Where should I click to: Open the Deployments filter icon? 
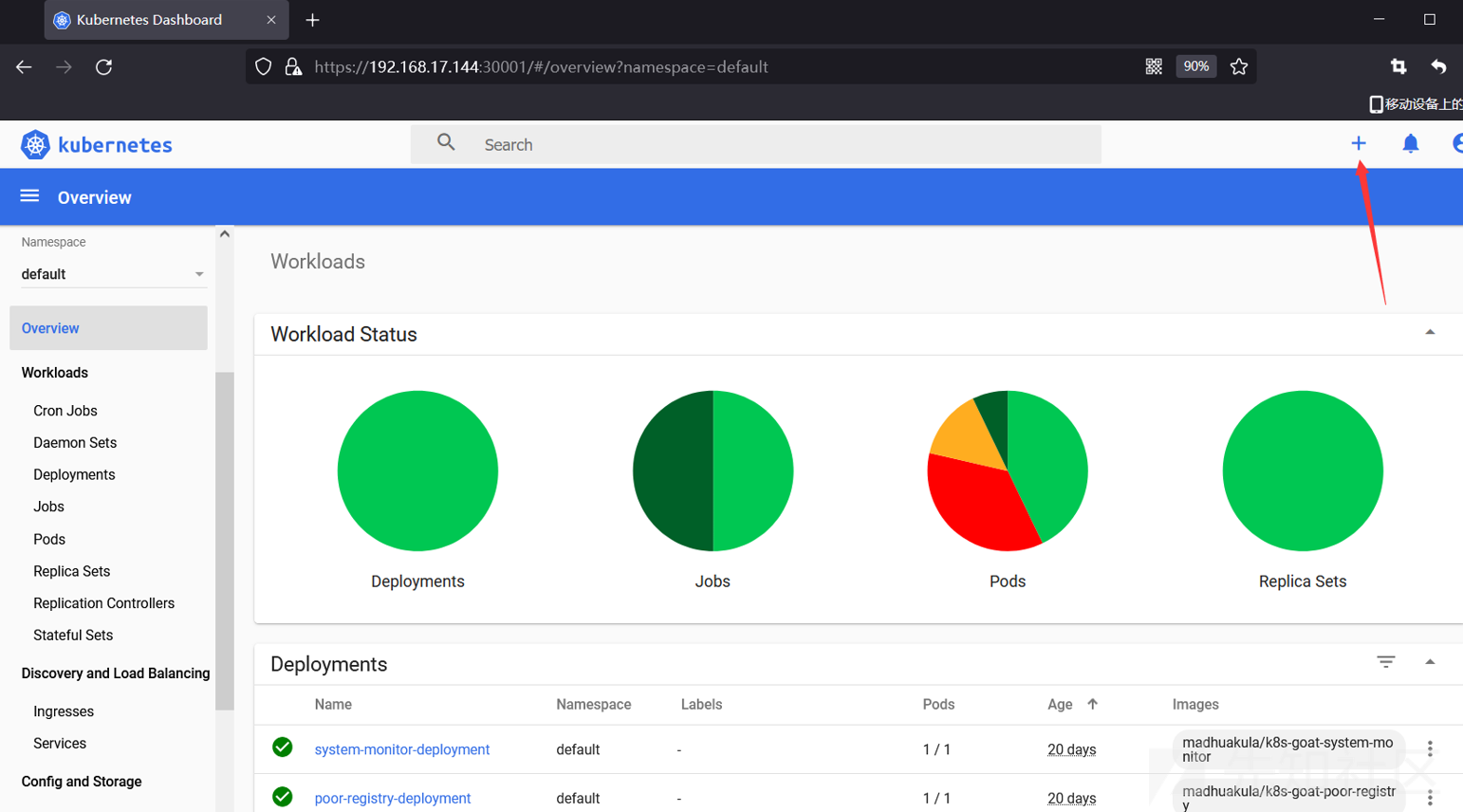point(1386,662)
